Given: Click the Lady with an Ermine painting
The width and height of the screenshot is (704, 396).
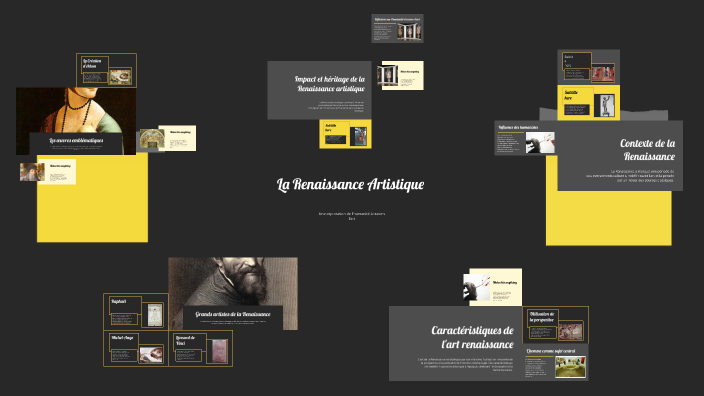Looking at the screenshot, I should 76,110.
